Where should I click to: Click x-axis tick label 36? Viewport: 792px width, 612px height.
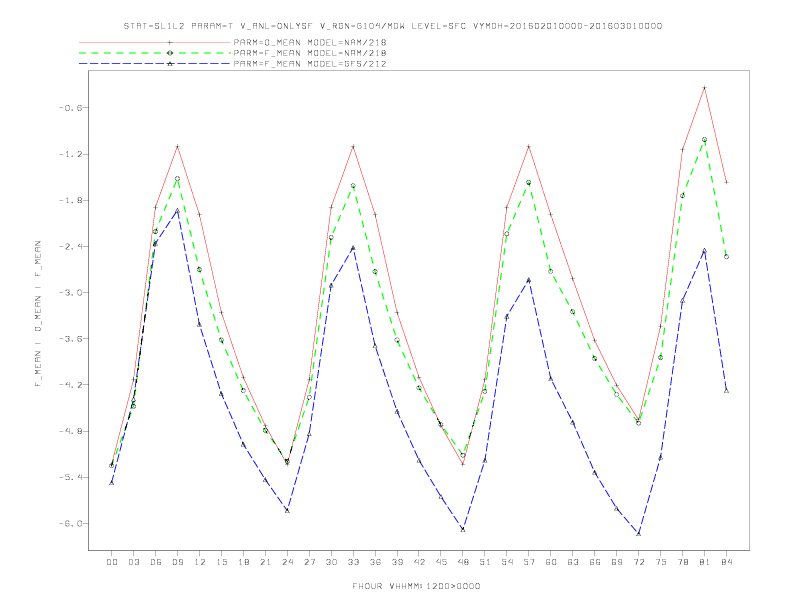click(375, 562)
